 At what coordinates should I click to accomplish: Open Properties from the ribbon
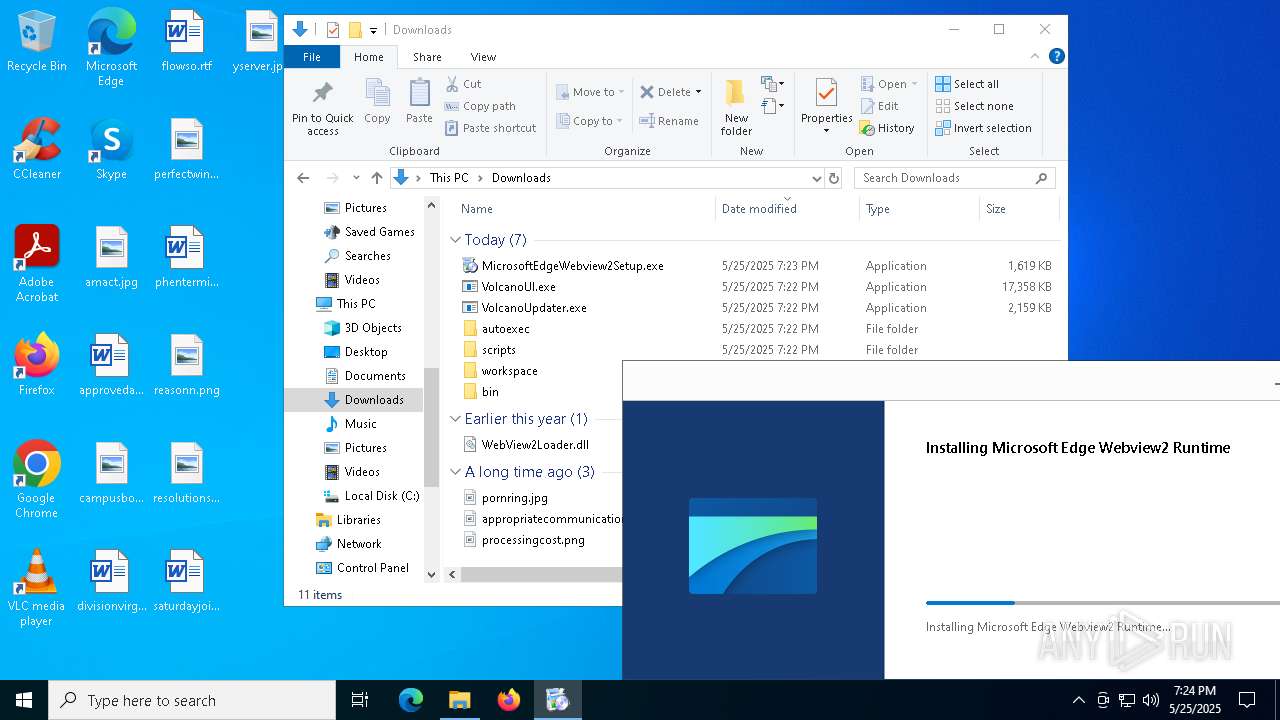(826, 106)
